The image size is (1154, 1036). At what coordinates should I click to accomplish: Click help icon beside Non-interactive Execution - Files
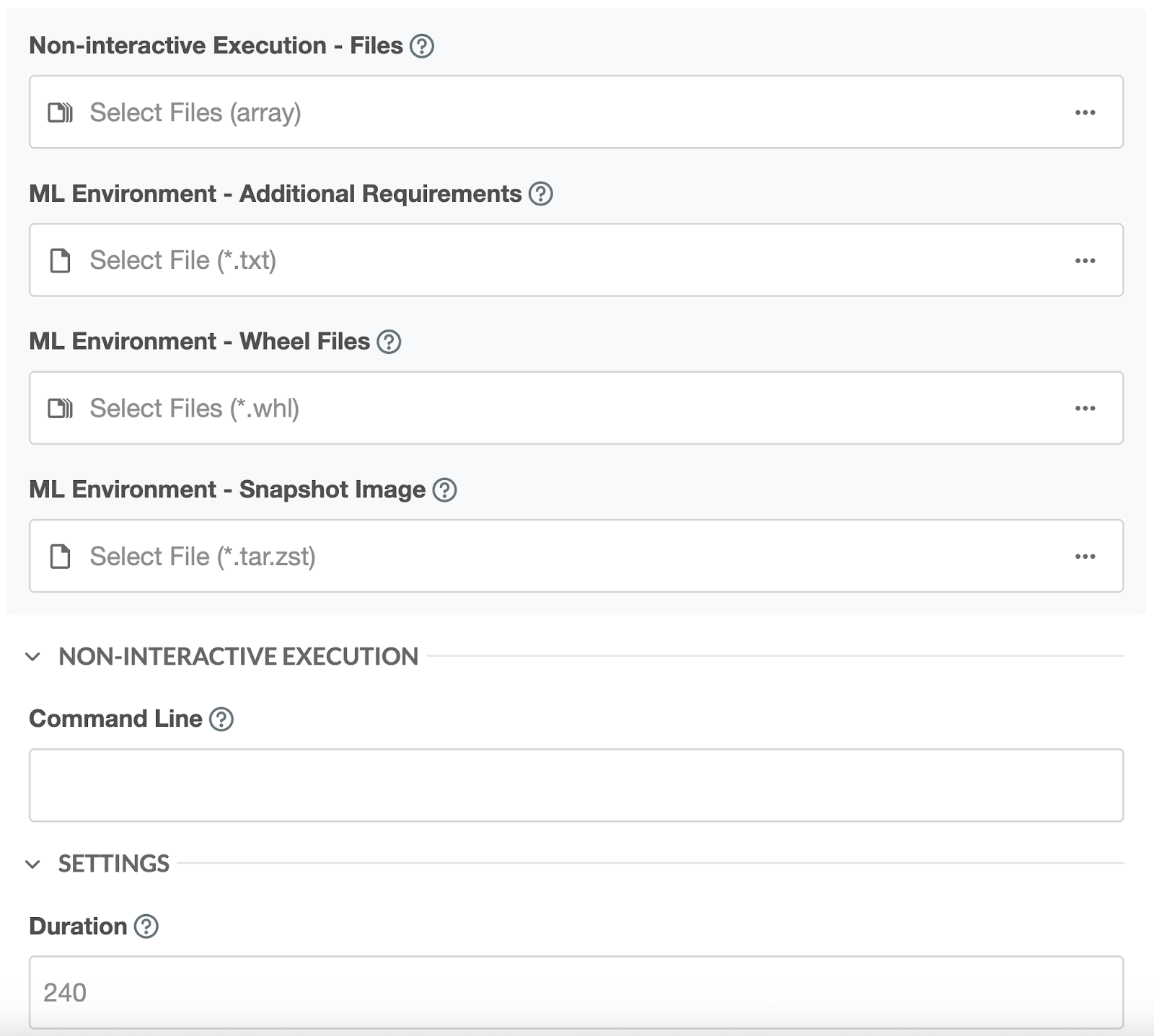[x=421, y=46]
